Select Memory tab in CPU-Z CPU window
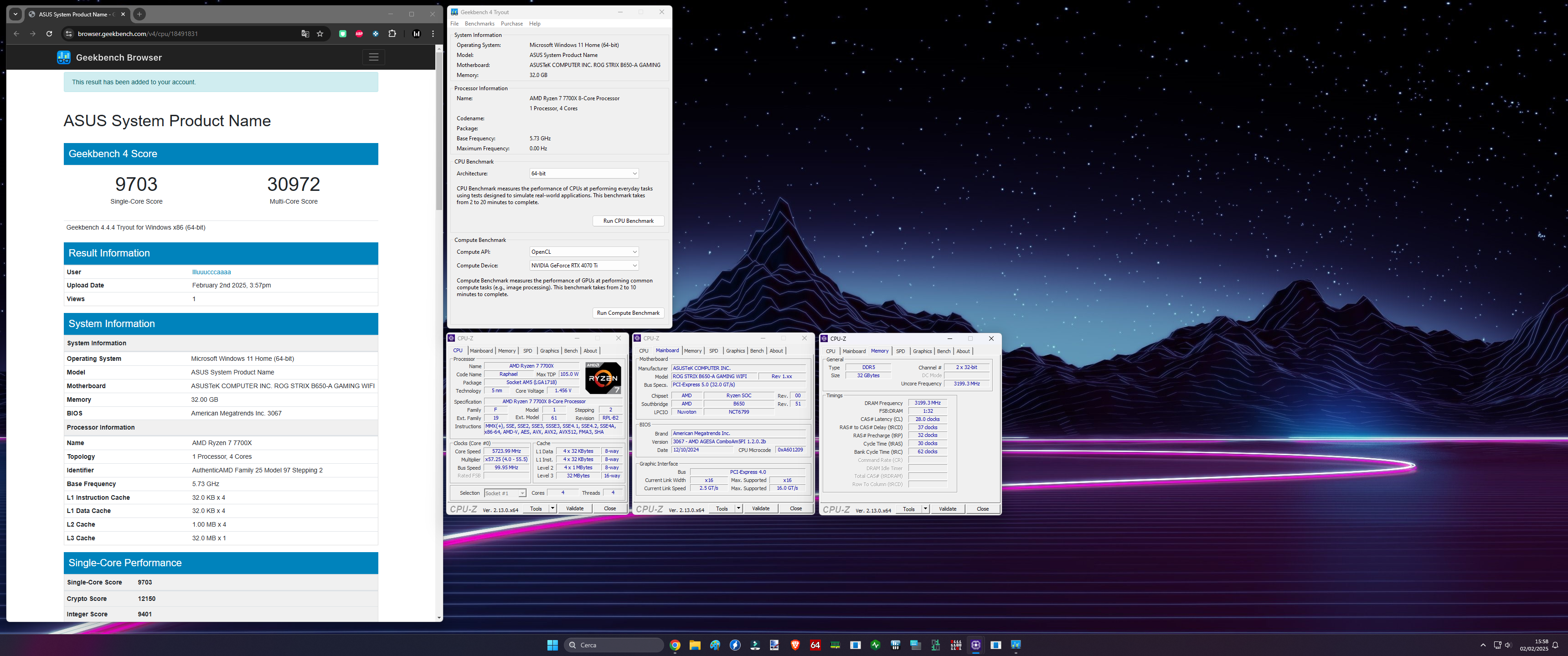 coord(507,350)
